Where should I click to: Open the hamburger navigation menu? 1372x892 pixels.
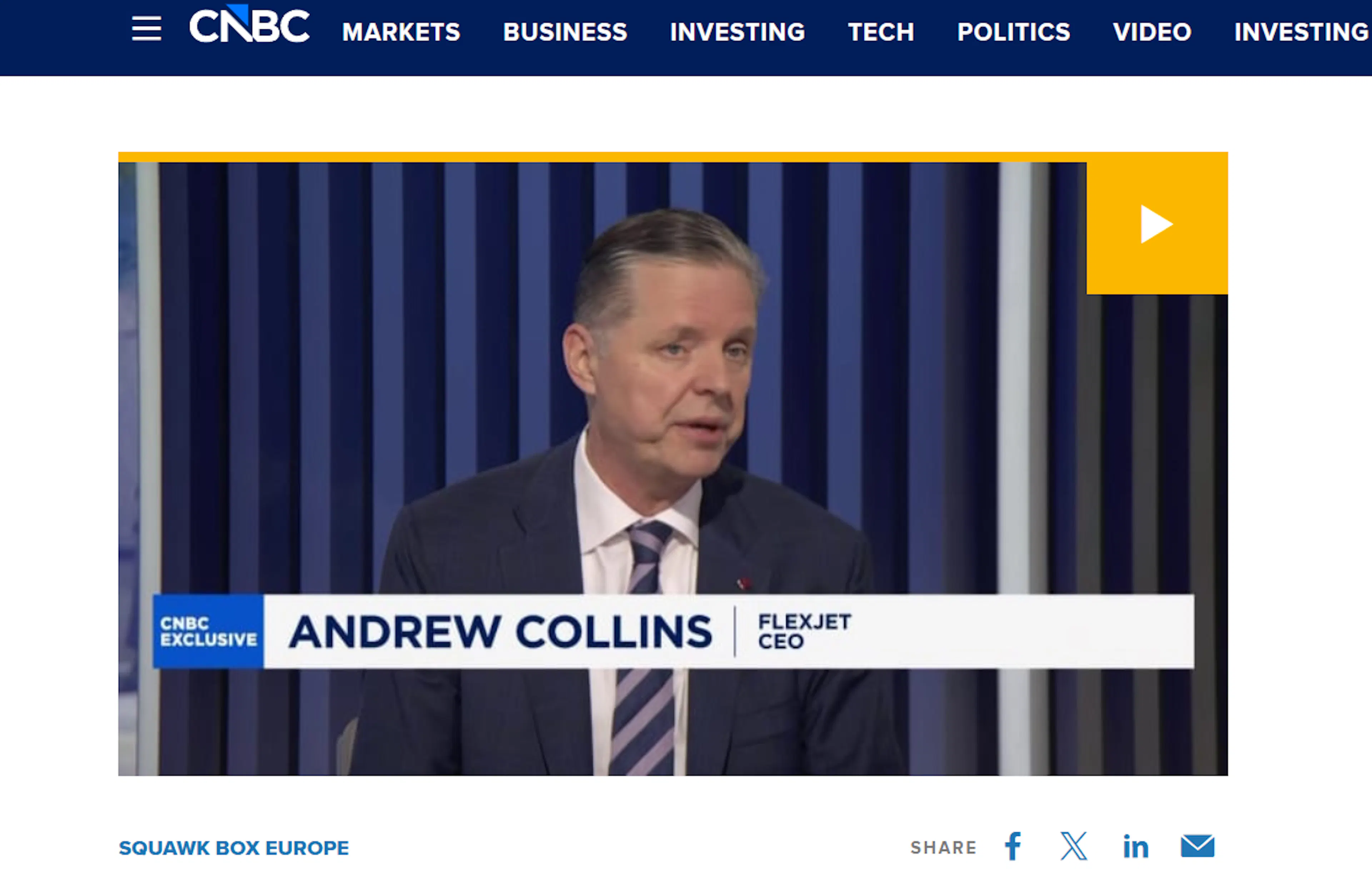(146, 28)
